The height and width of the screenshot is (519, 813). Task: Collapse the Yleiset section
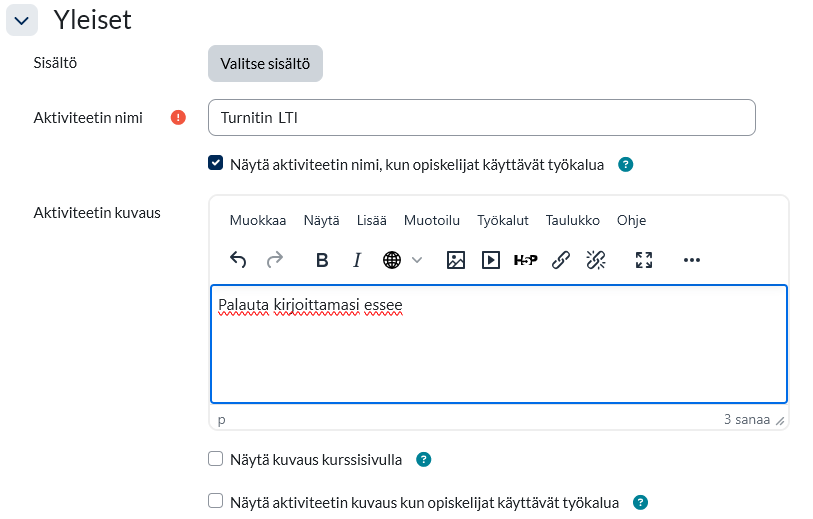pyautogui.click(x=22, y=20)
